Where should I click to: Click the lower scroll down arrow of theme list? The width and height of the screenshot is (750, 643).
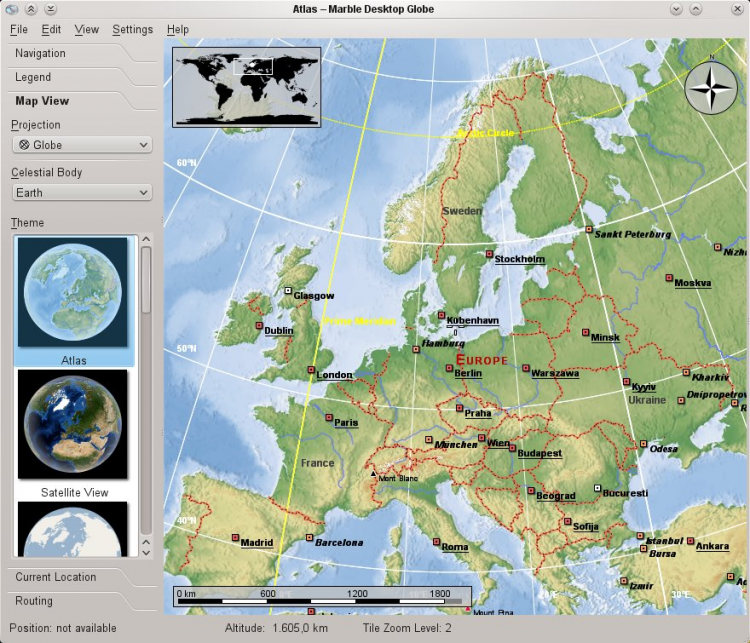146,553
